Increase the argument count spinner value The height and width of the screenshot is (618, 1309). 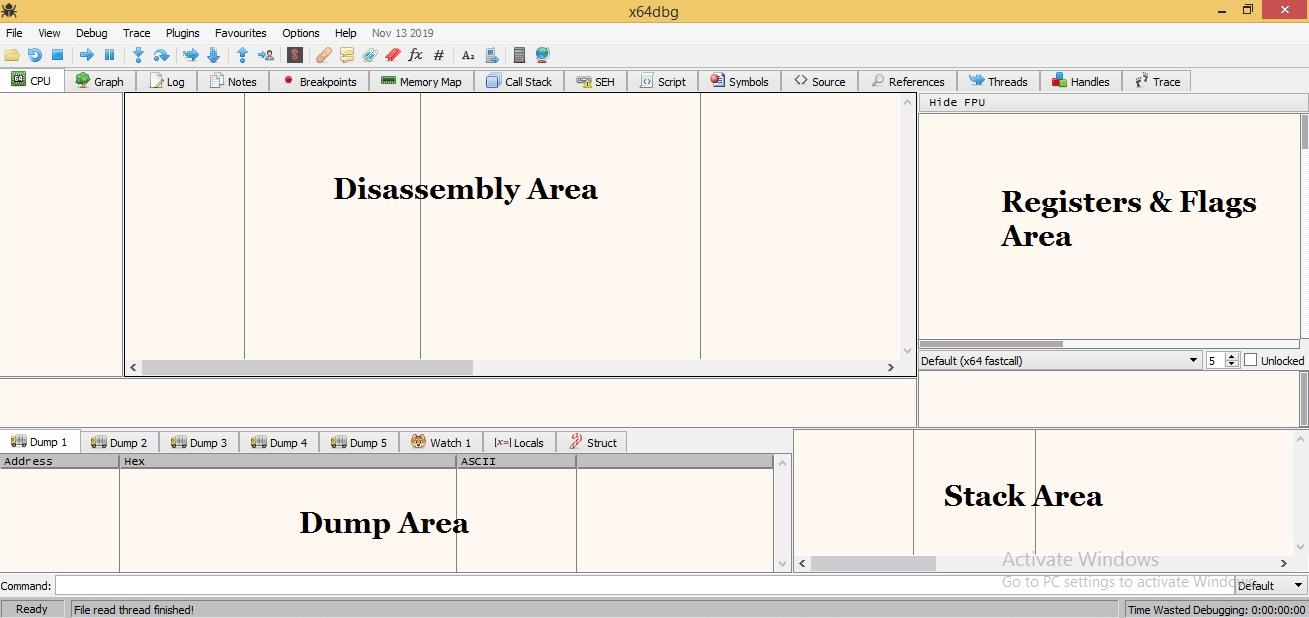pyautogui.click(x=1232, y=356)
